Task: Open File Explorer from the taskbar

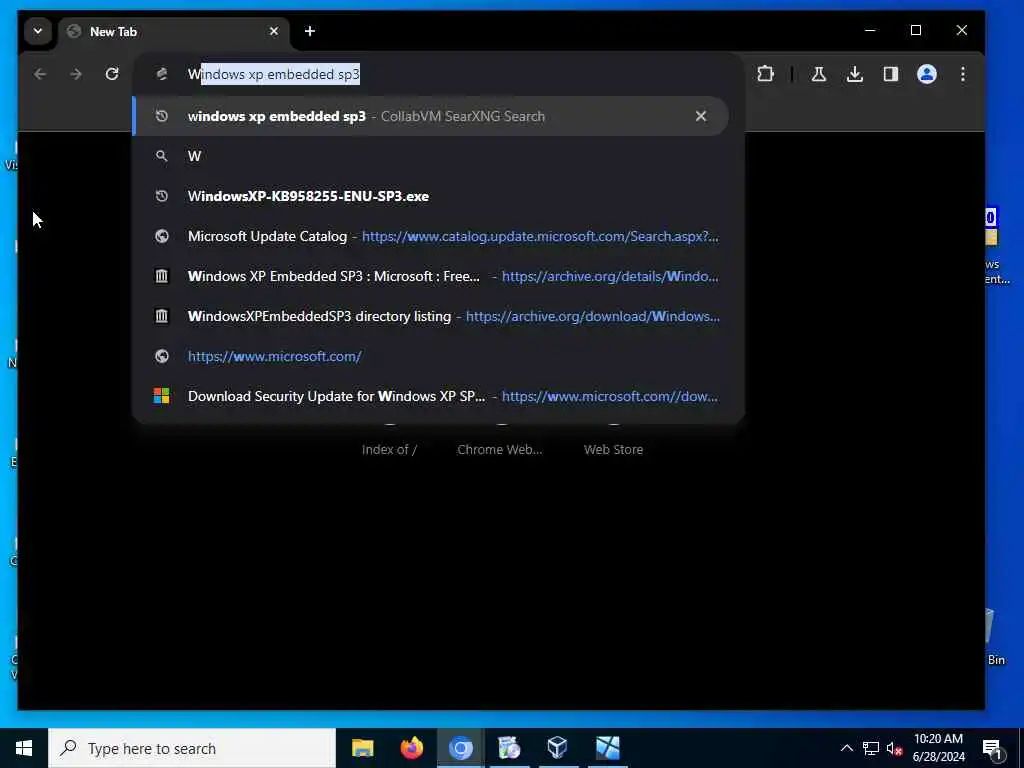Action: click(x=362, y=748)
